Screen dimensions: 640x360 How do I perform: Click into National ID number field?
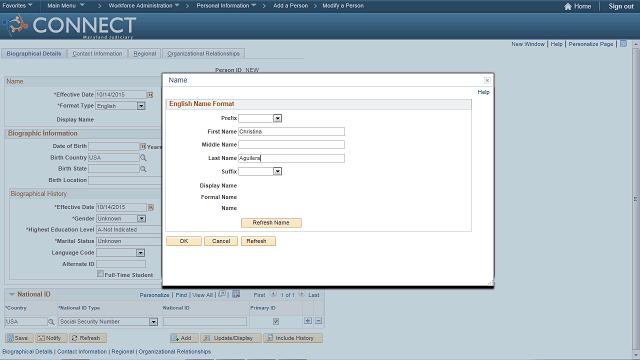pos(205,322)
